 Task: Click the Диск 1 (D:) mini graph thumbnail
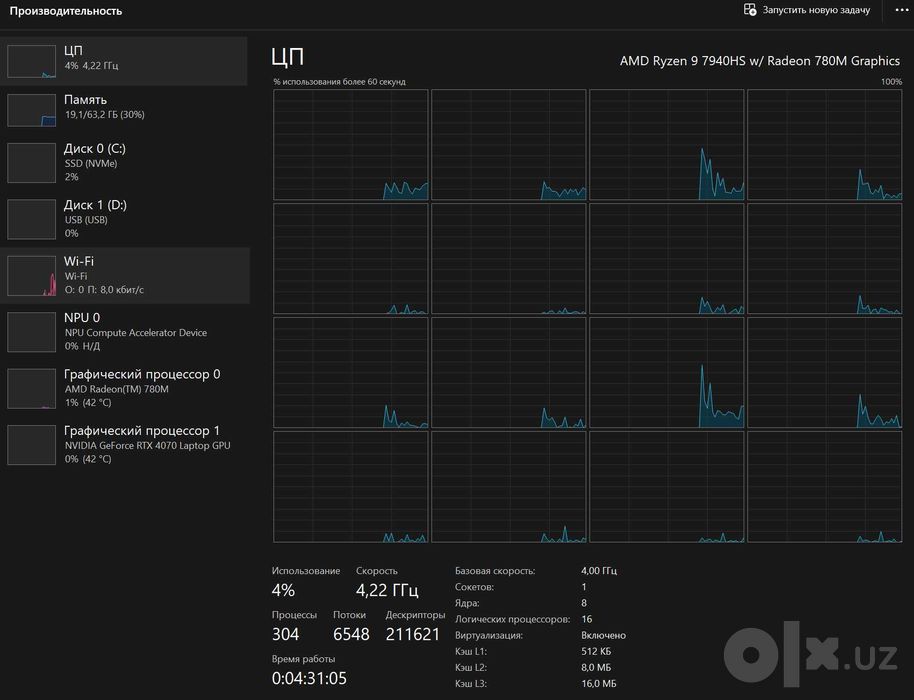[x=31, y=219]
